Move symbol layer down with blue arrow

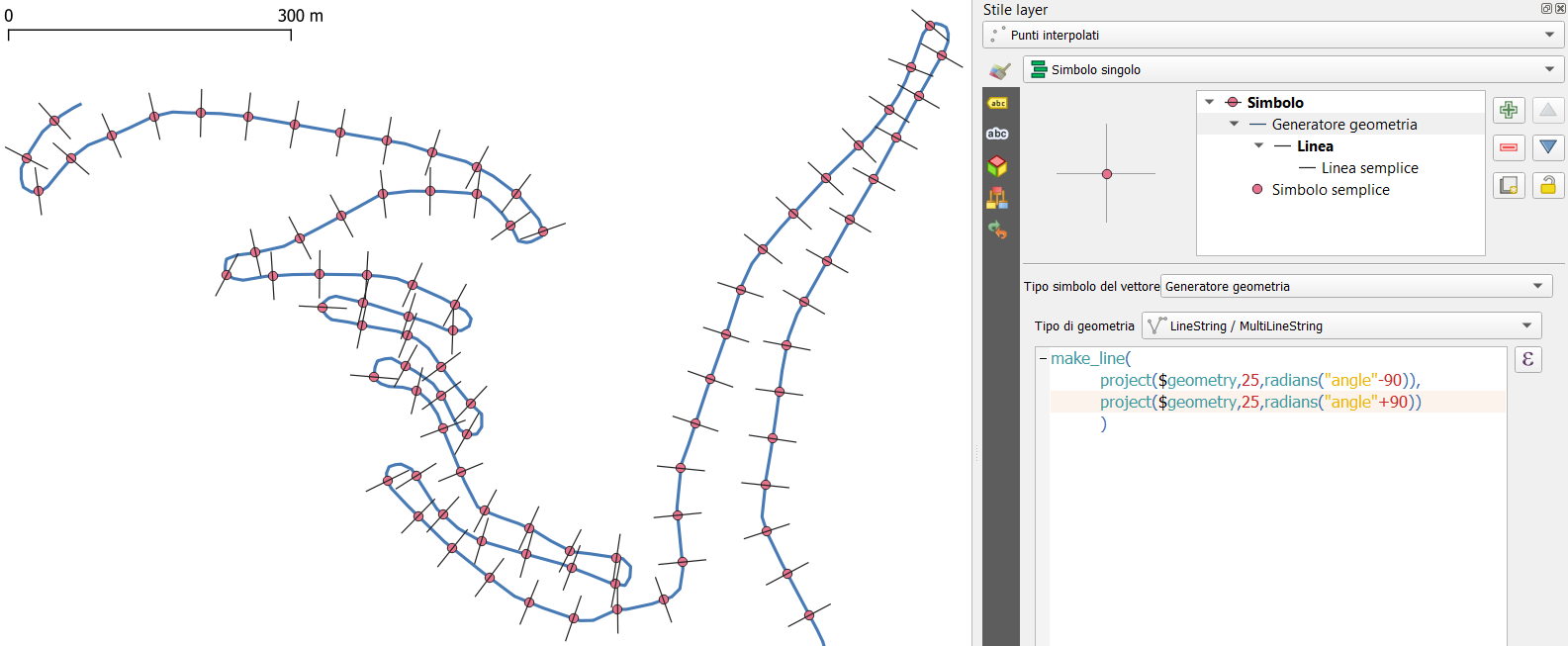[1548, 147]
